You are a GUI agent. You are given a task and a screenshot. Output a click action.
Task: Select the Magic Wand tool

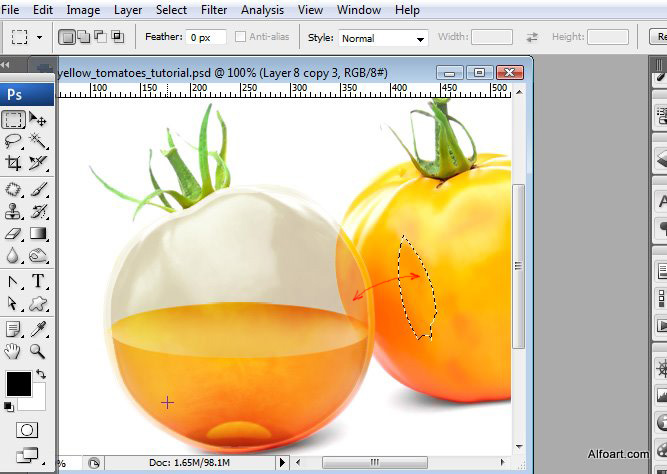38,141
